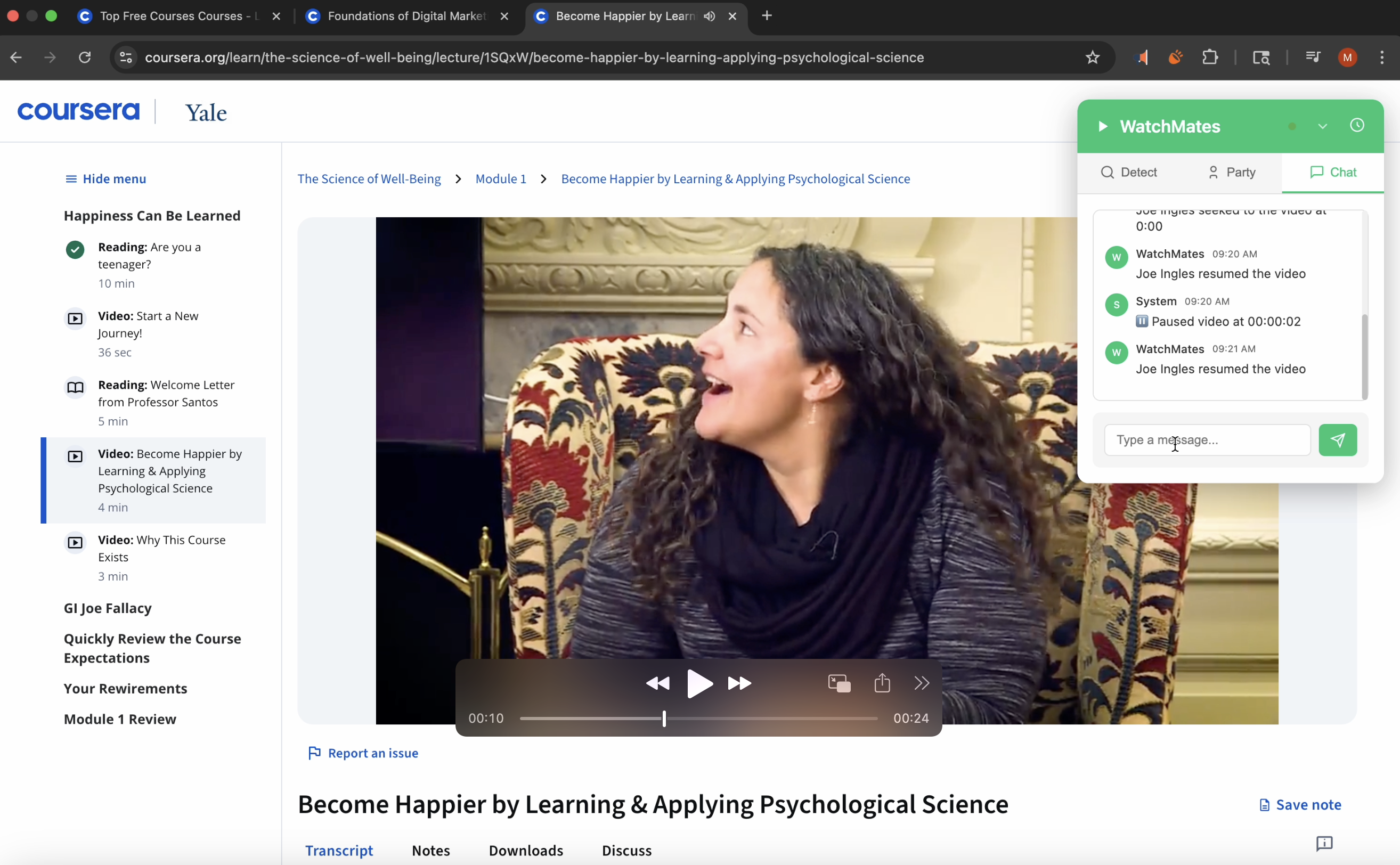Rewind the video

tap(657, 683)
